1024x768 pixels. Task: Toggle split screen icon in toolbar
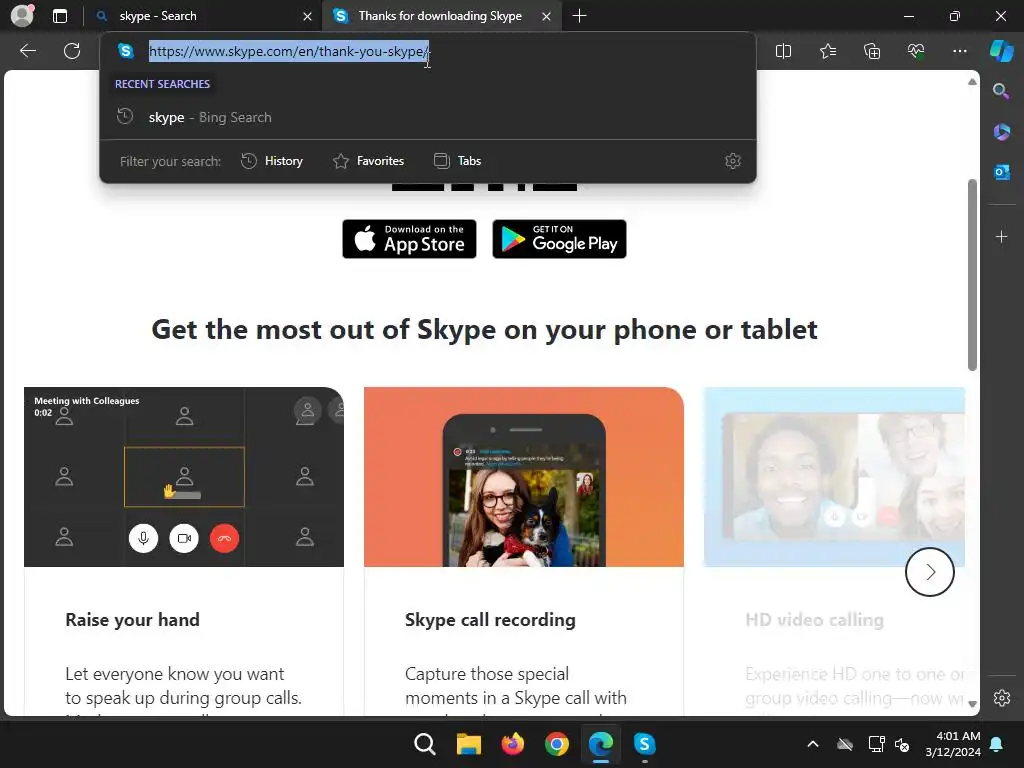783,51
